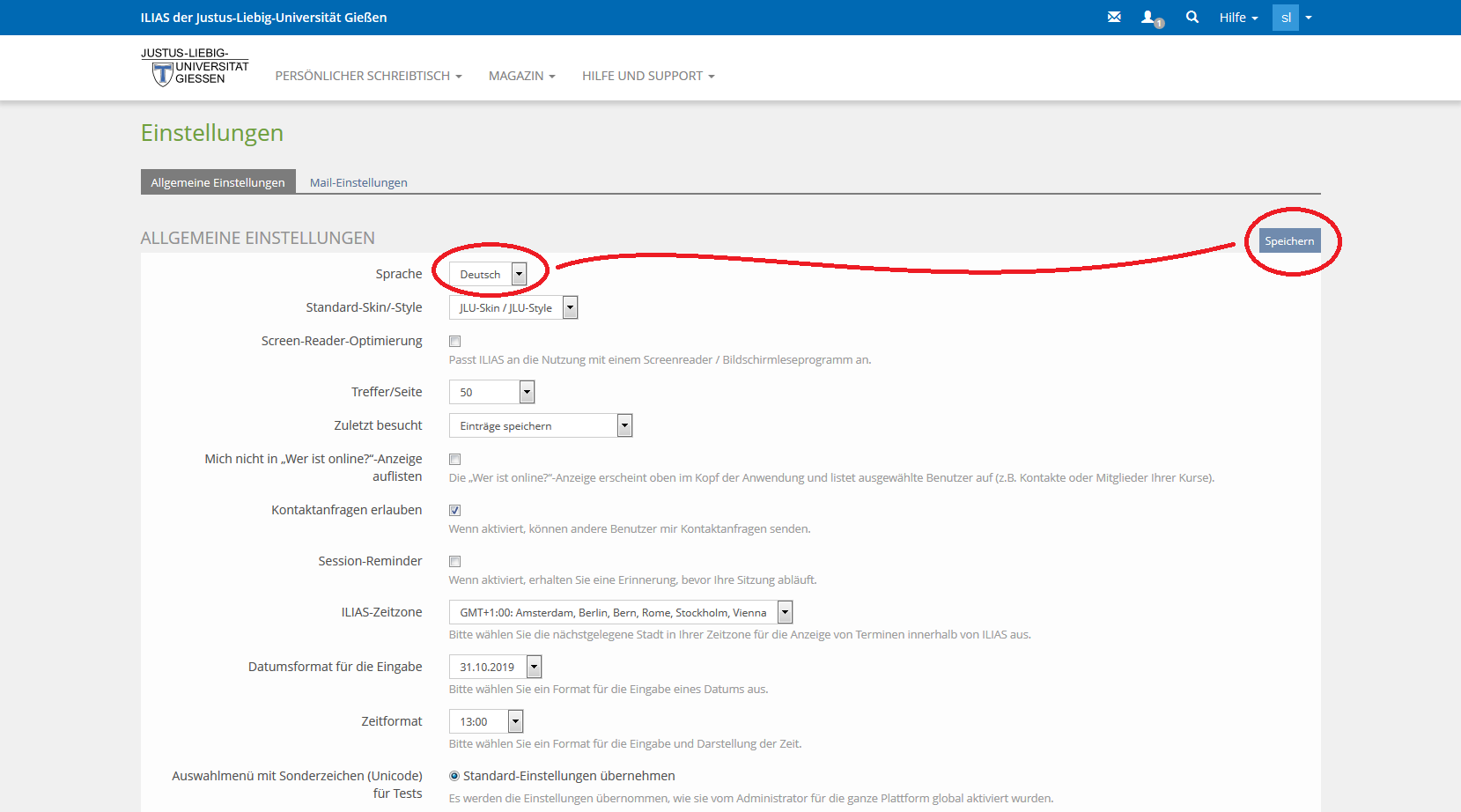Click the user avatar 'sl' icon

pos(1285,18)
